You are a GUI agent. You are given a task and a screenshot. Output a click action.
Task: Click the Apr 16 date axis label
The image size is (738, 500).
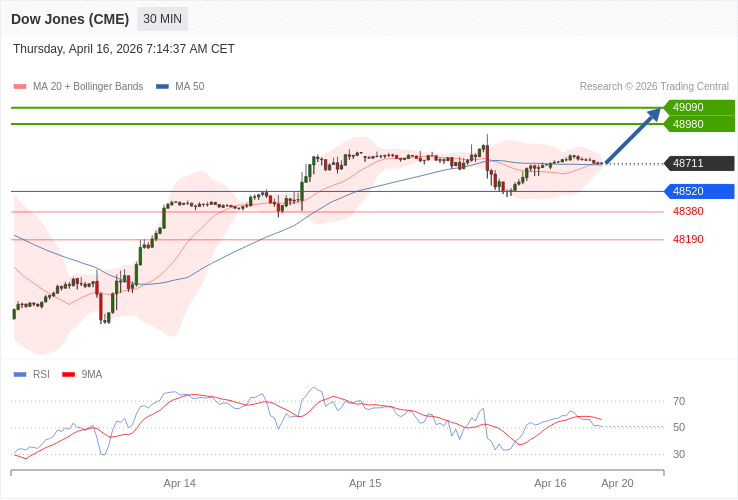pos(550,483)
